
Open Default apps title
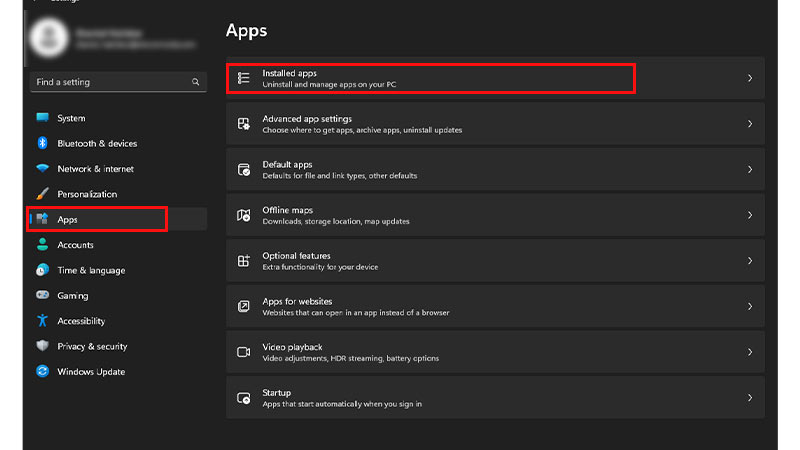[x=287, y=164]
